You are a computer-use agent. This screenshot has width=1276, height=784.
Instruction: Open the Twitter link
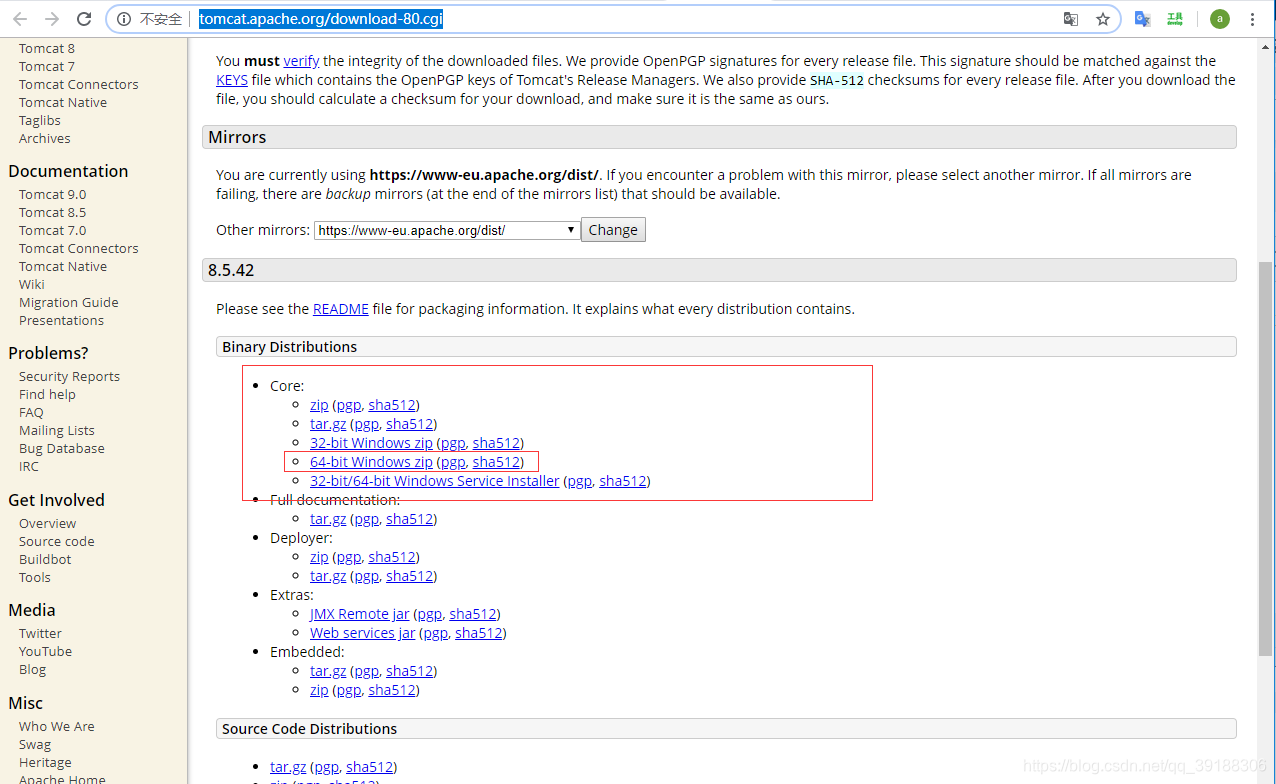pyautogui.click(x=41, y=633)
